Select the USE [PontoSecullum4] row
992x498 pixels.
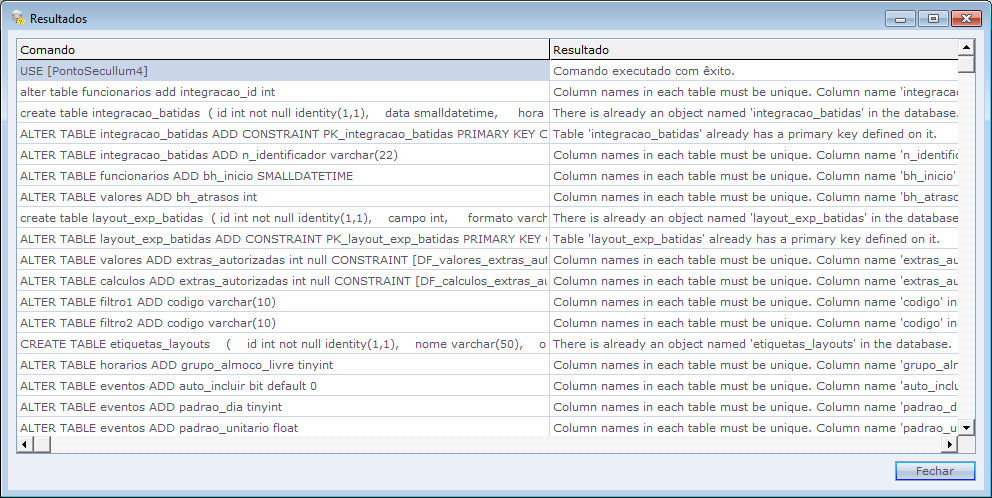282,71
